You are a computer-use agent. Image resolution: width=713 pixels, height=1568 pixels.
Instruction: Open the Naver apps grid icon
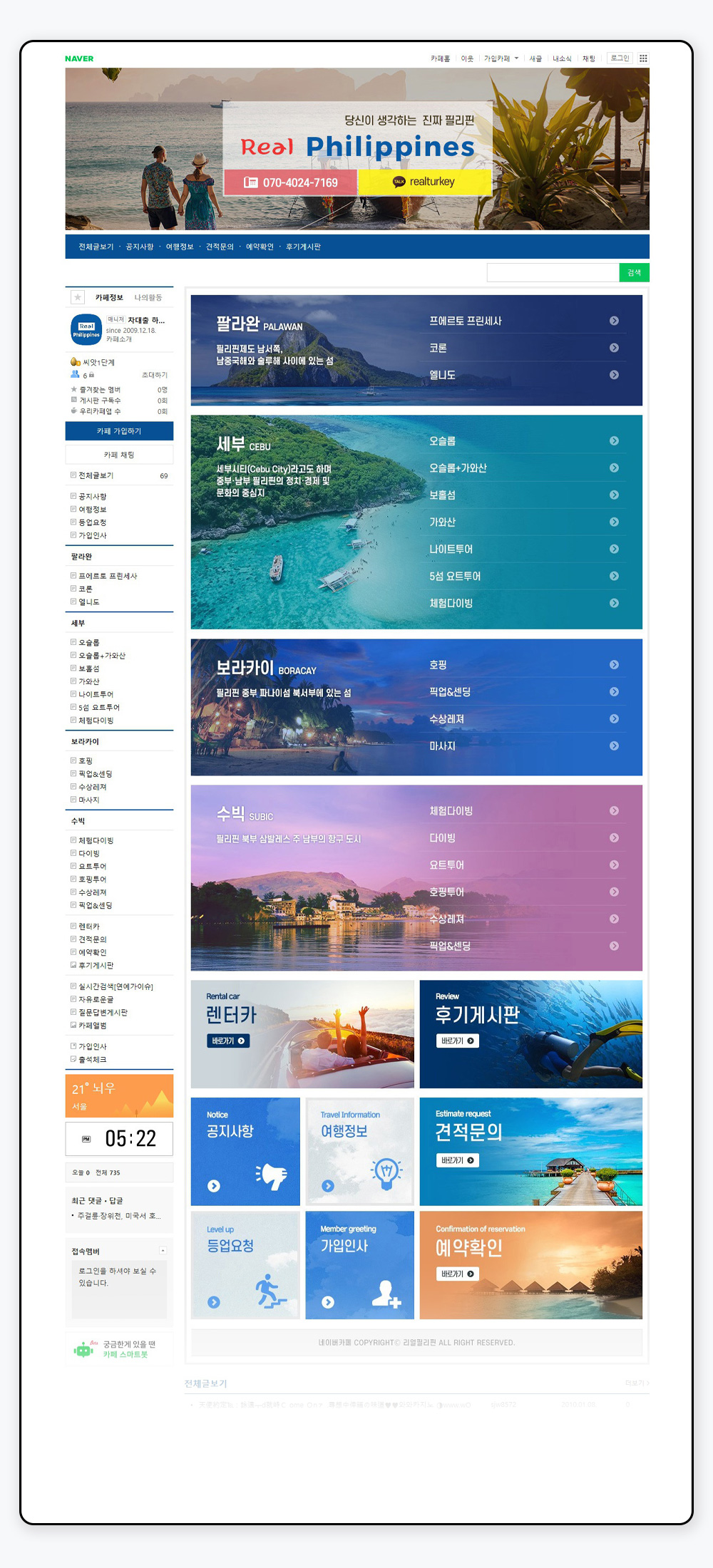pos(643,58)
